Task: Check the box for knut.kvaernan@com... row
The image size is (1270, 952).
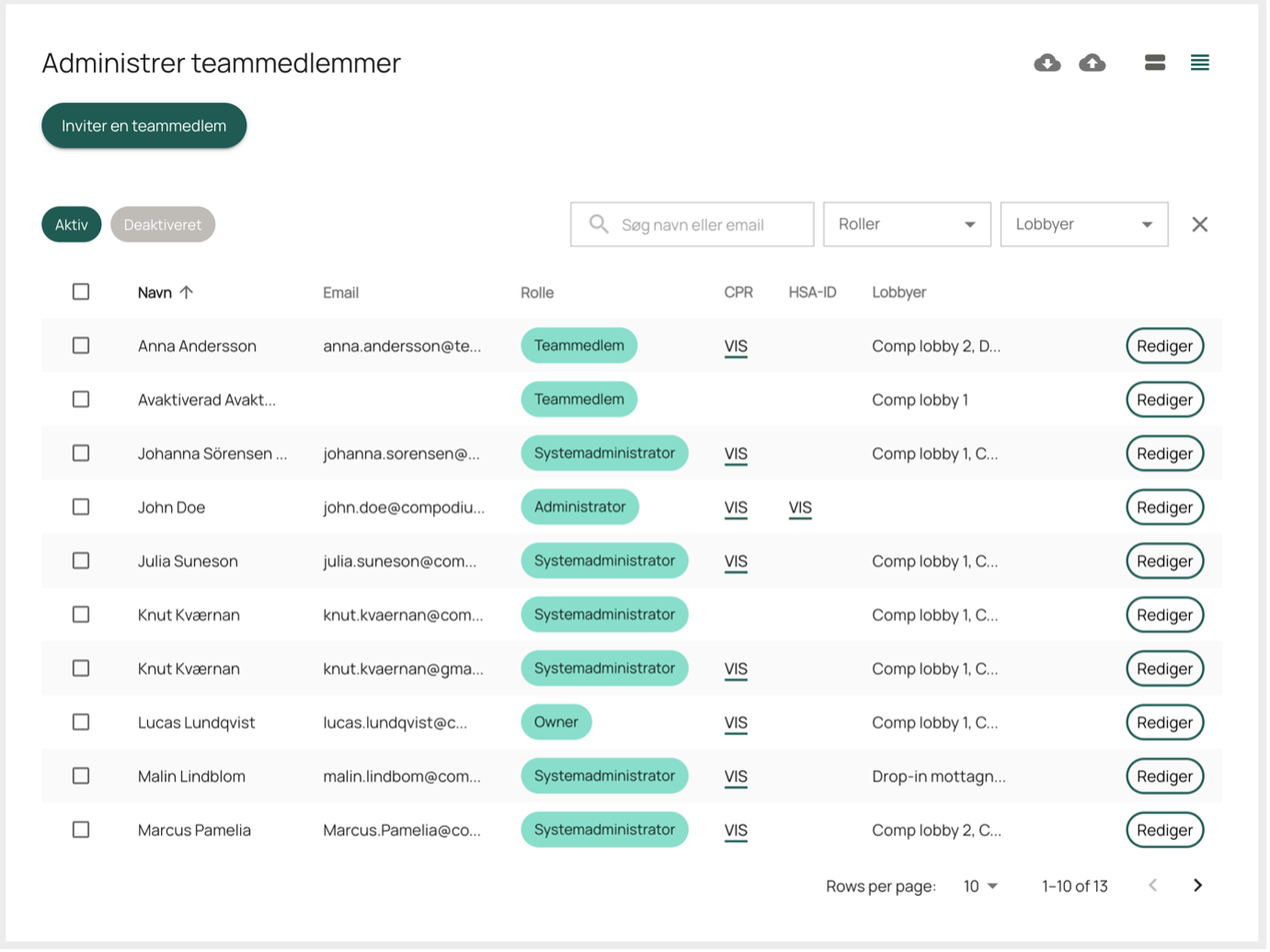Action: click(81, 614)
